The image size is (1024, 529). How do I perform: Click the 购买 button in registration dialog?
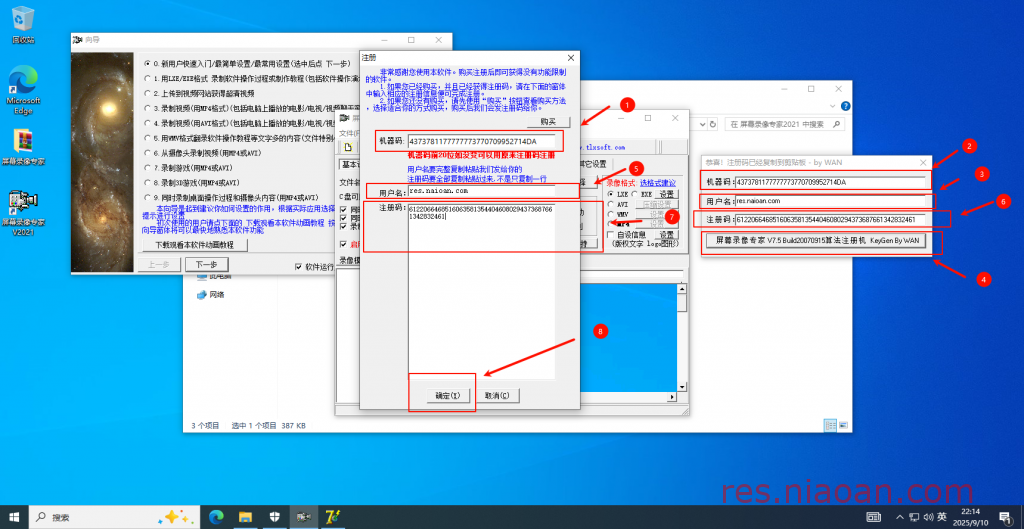click(x=549, y=122)
